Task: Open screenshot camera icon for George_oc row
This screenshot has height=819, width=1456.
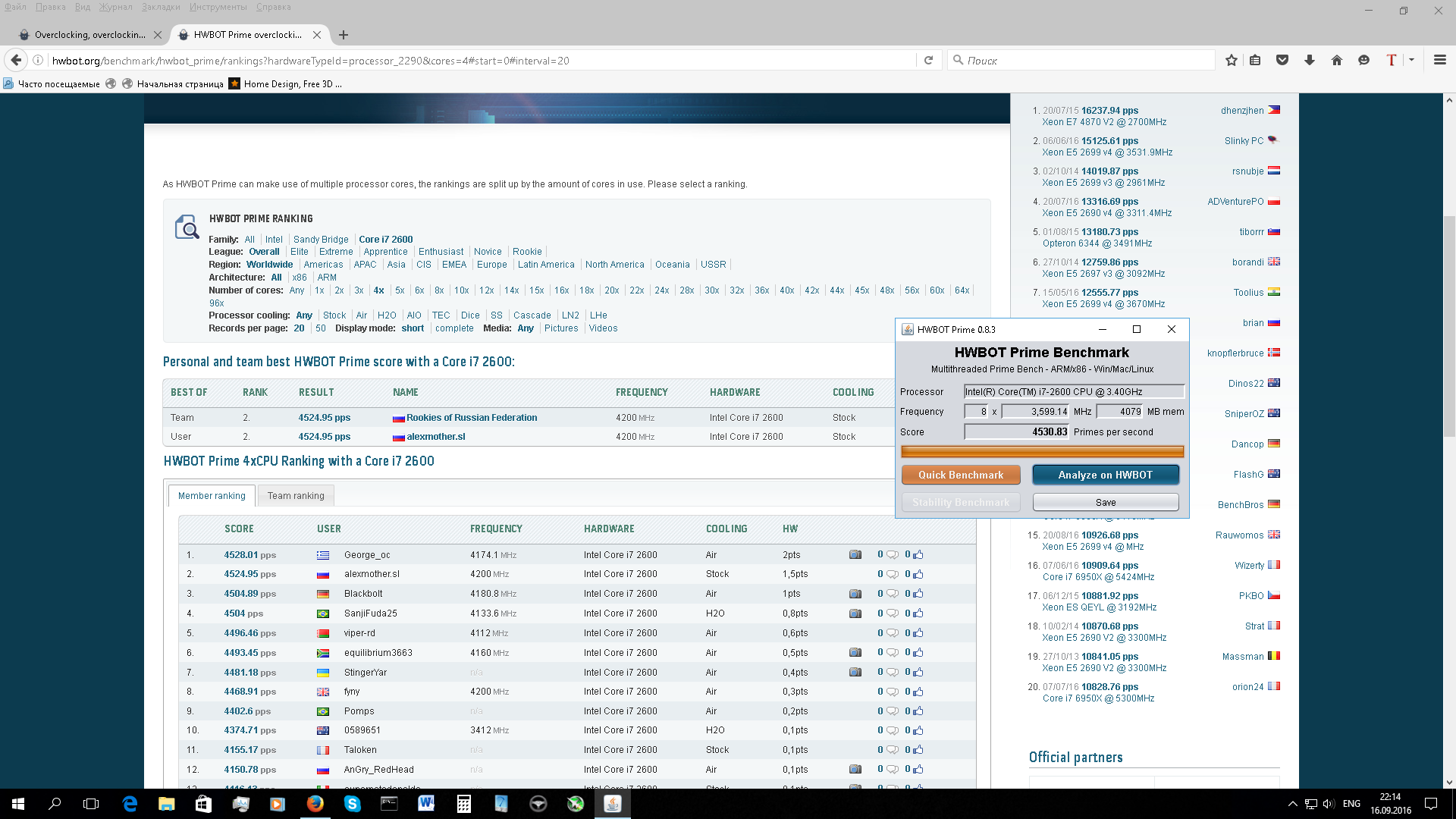Action: point(855,555)
